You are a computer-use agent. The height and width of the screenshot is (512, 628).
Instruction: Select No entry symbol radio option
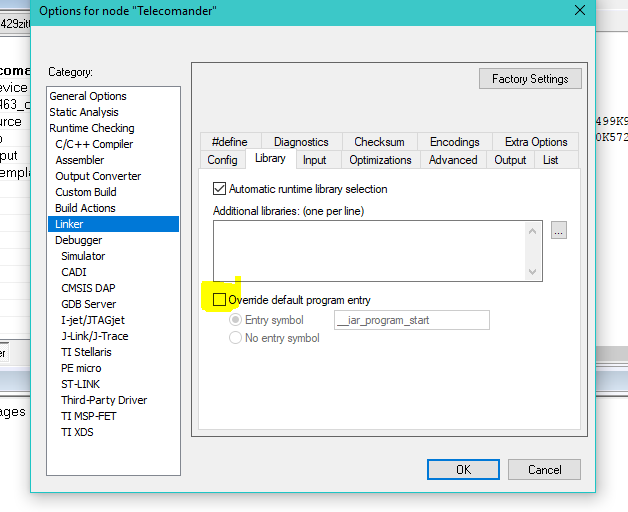pyautogui.click(x=235, y=338)
